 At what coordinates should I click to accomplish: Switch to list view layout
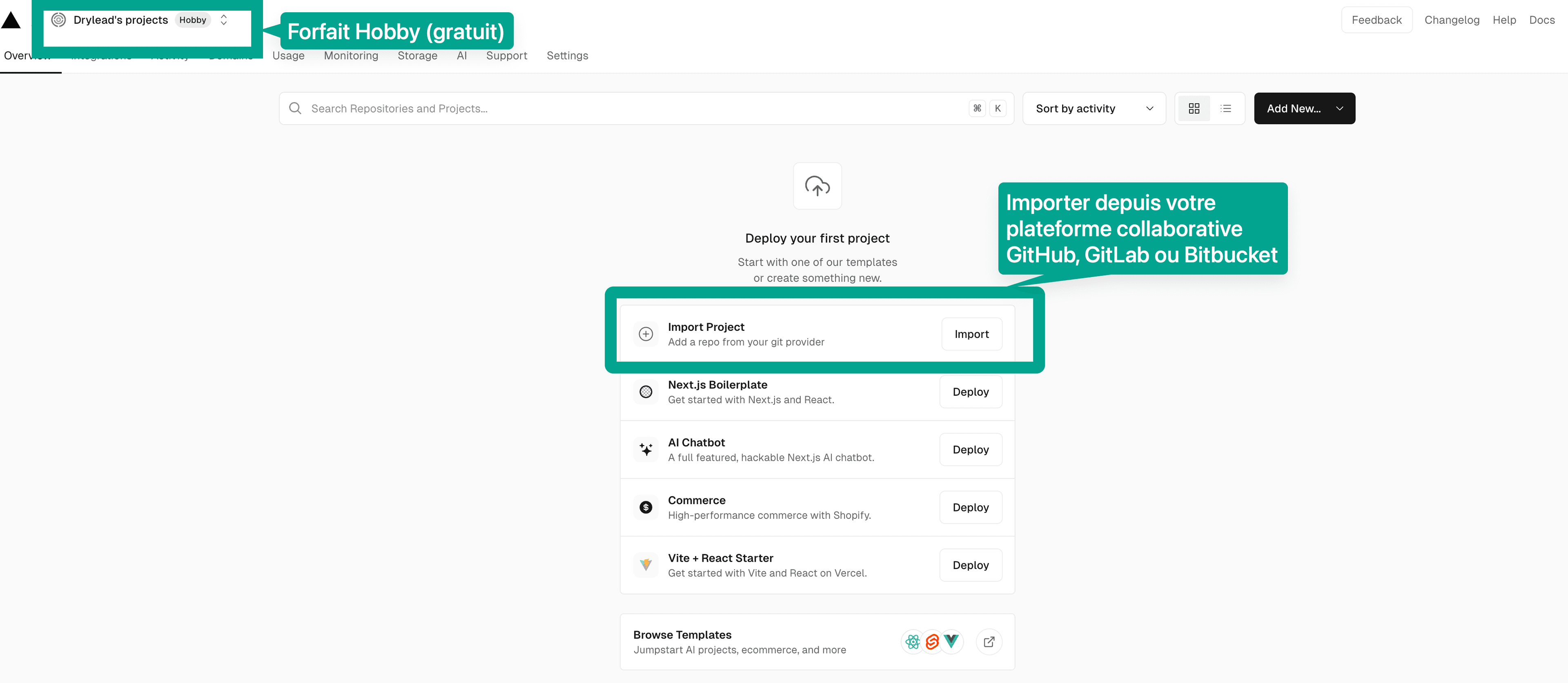point(1226,108)
